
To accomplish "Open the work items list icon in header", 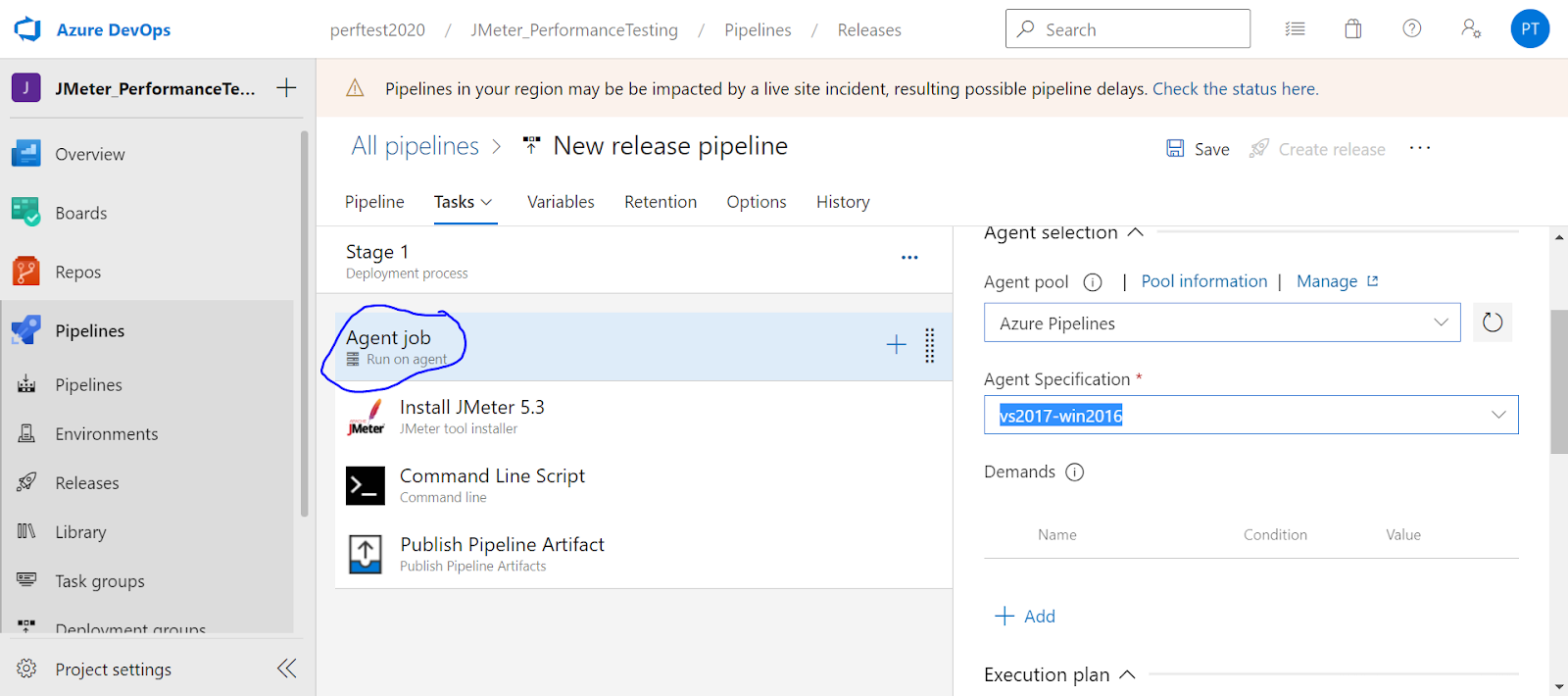I will [1295, 29].
